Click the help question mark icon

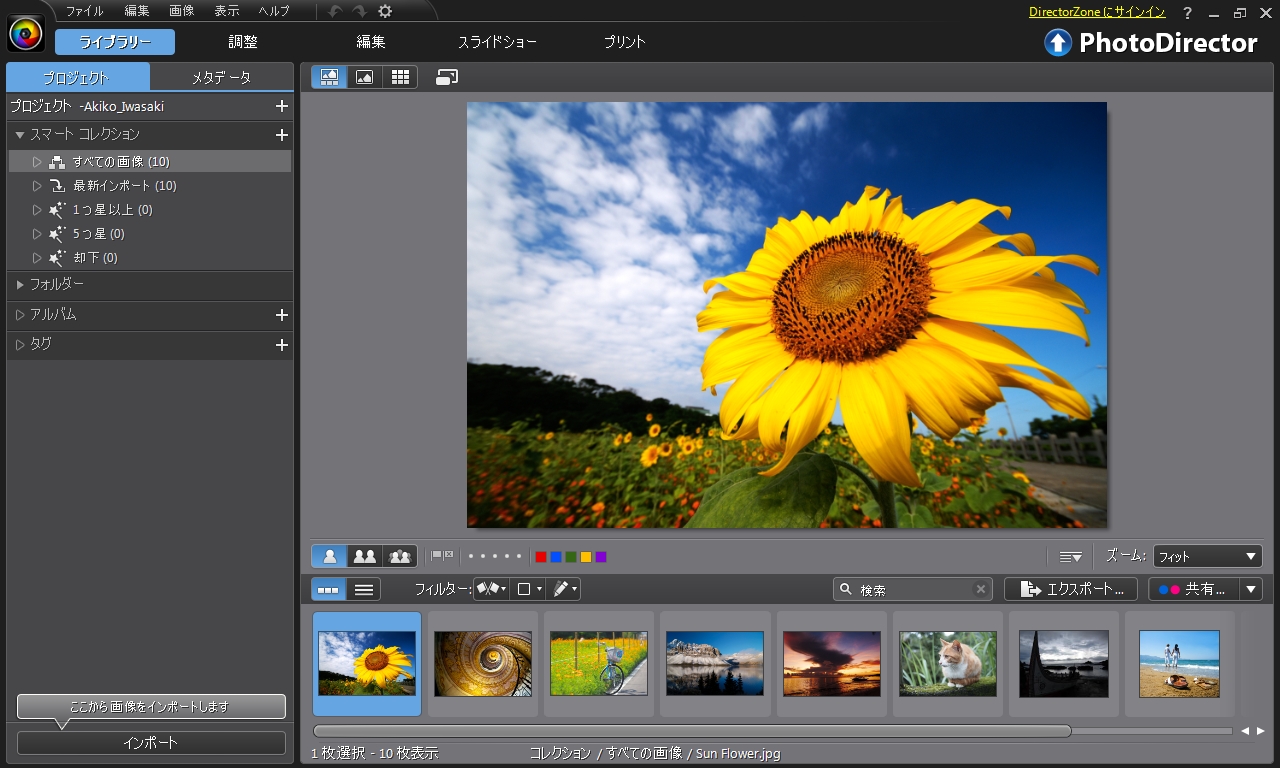point(1187,12)
